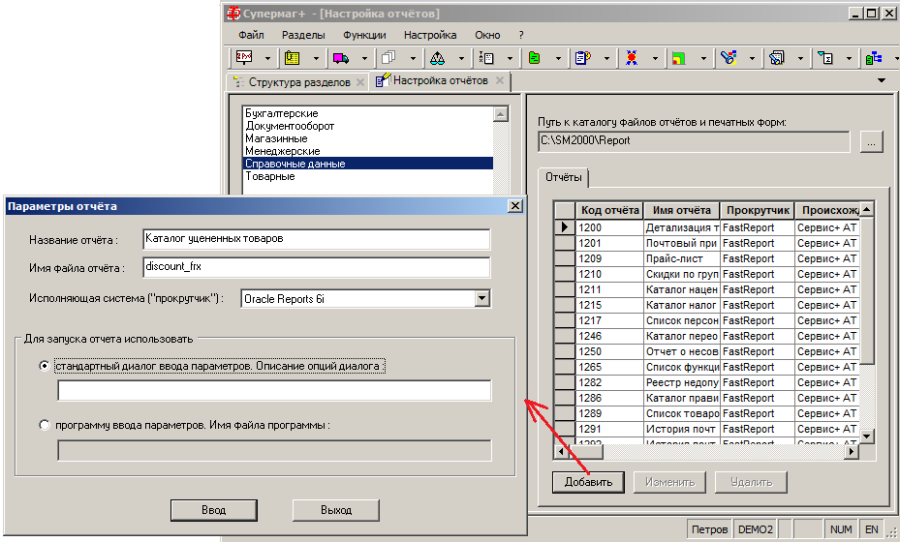Click the Добавить button
This screenshot has height=542, width=900.
[x=588, y=482]
